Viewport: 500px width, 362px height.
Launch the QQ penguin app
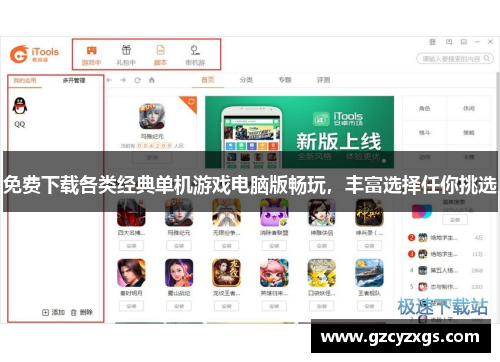20,106
